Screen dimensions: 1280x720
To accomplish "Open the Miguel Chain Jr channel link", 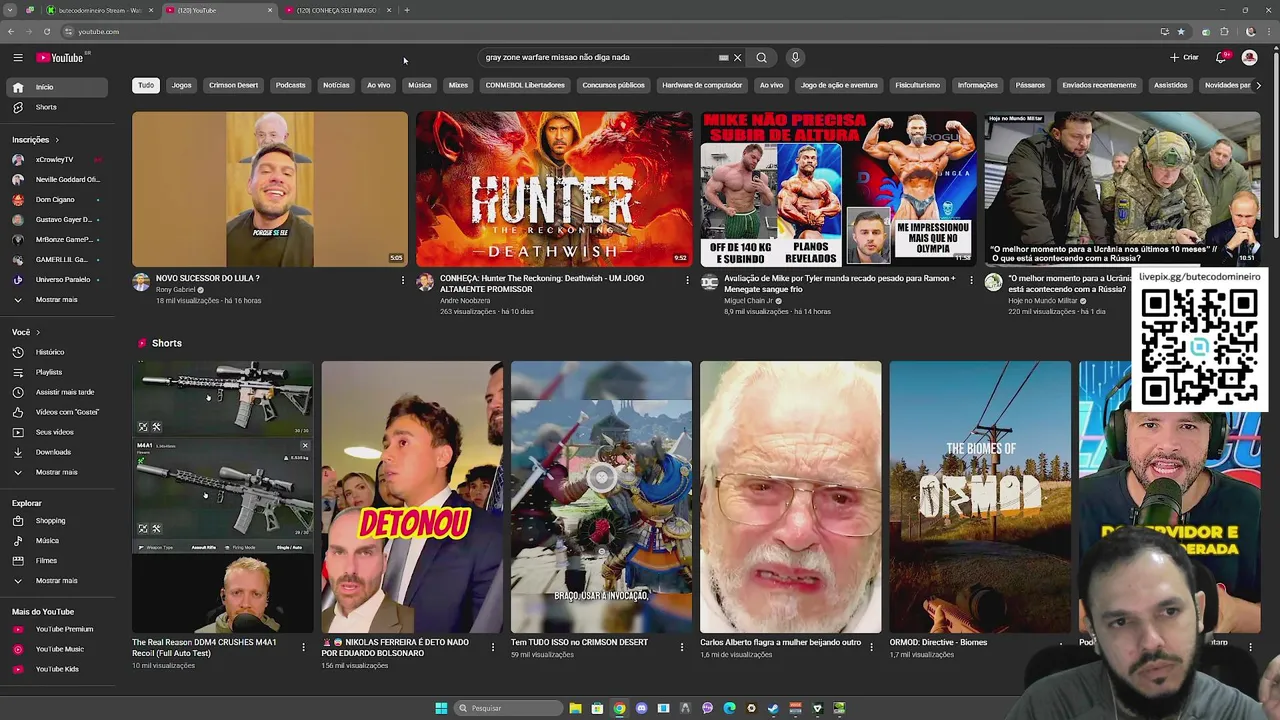I will click(x=749, y=300).
